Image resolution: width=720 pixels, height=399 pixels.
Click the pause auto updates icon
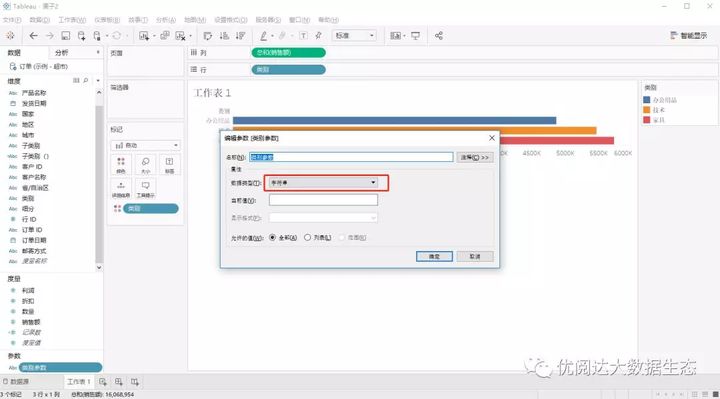coord(97,35)
